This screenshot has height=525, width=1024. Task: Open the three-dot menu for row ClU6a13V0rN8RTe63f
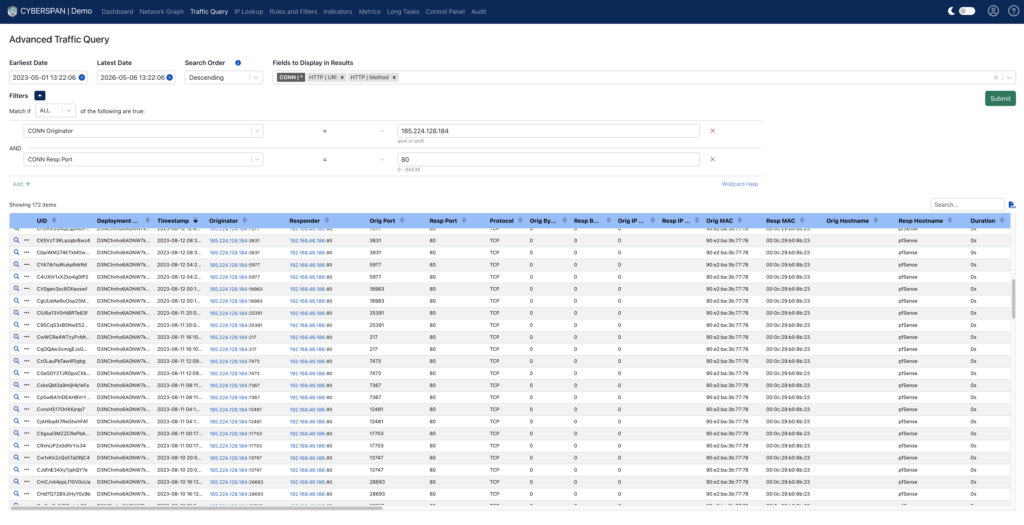point(27,313)
